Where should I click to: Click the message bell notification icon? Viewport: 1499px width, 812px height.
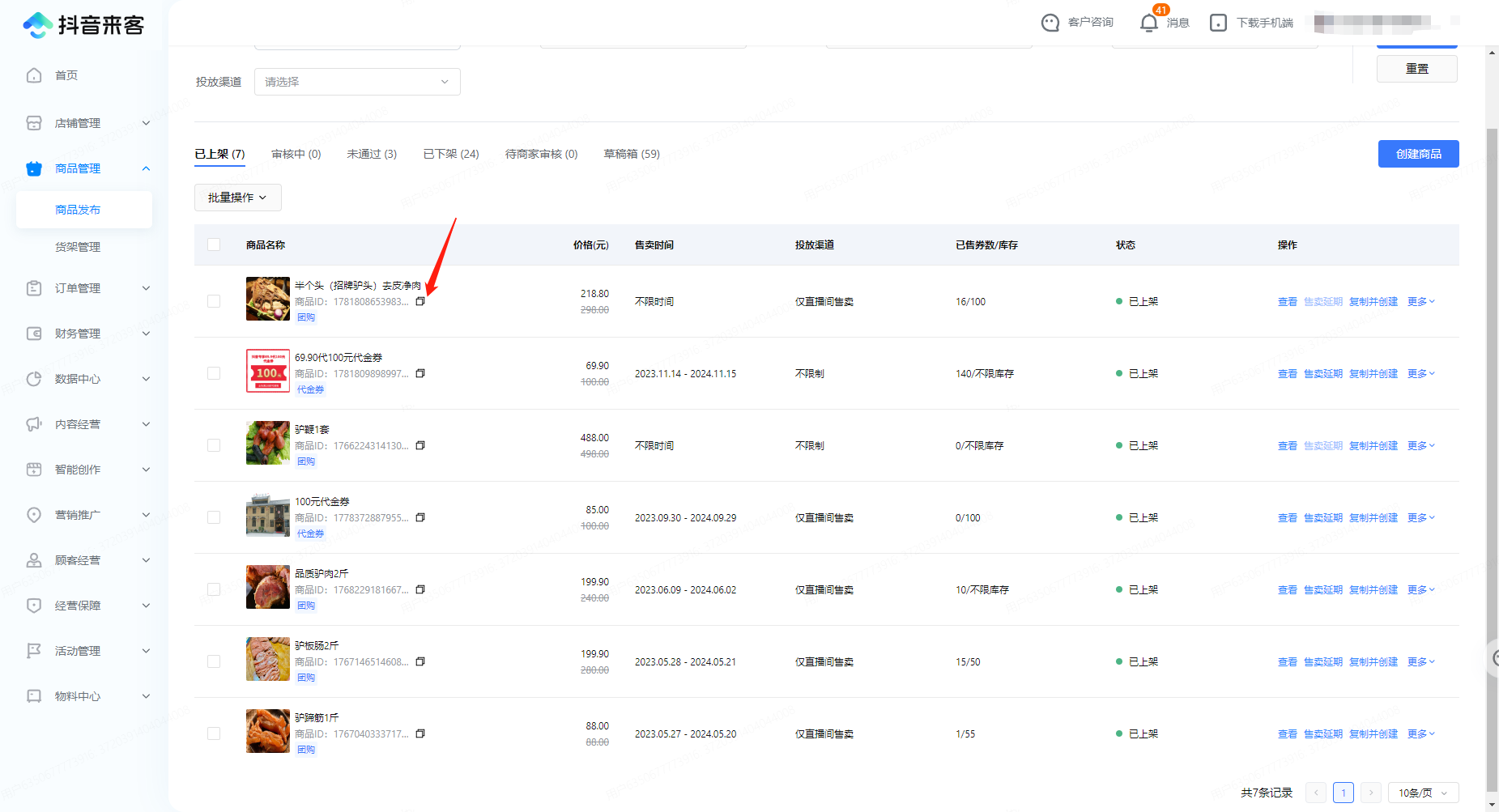(x=1148, y=23)
